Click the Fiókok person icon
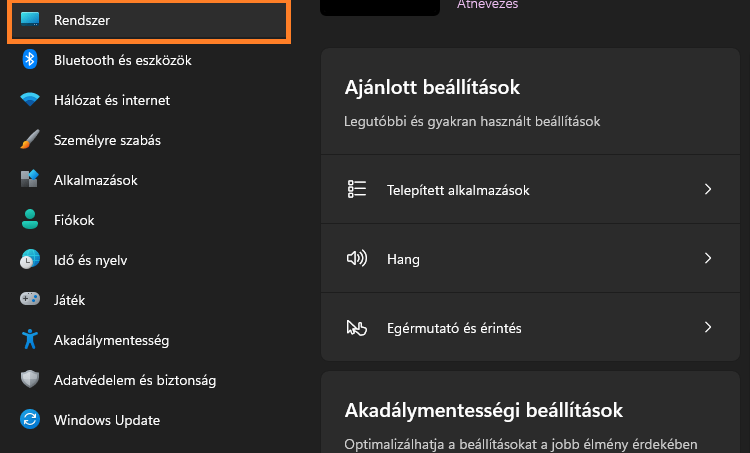 [x=30, y=220]
